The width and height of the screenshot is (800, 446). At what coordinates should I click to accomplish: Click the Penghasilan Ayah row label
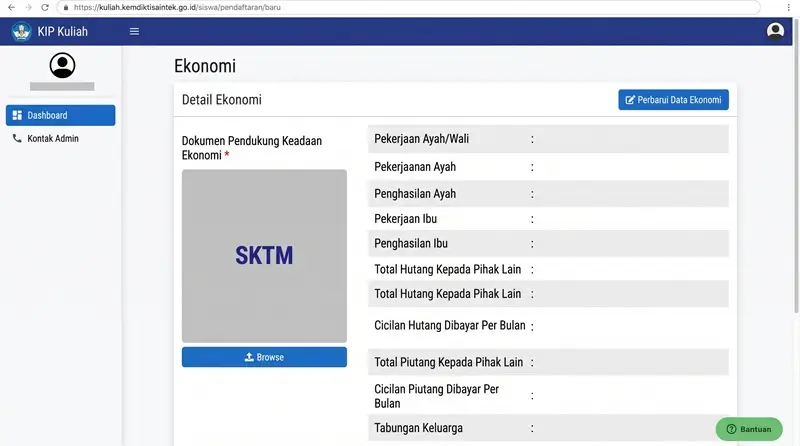(x=415, y=194)
